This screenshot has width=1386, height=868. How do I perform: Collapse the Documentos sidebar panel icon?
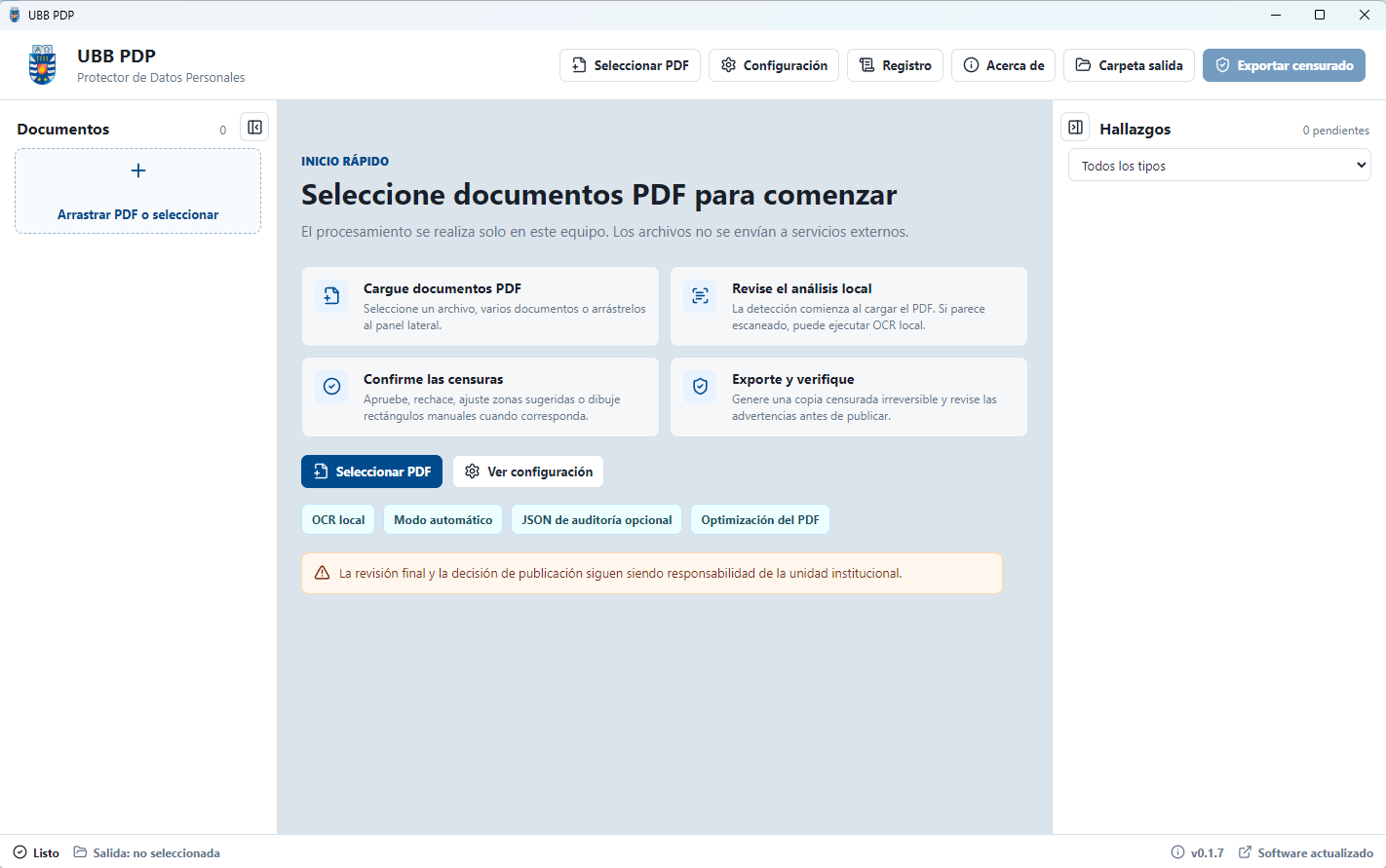[x=254, y=128]
